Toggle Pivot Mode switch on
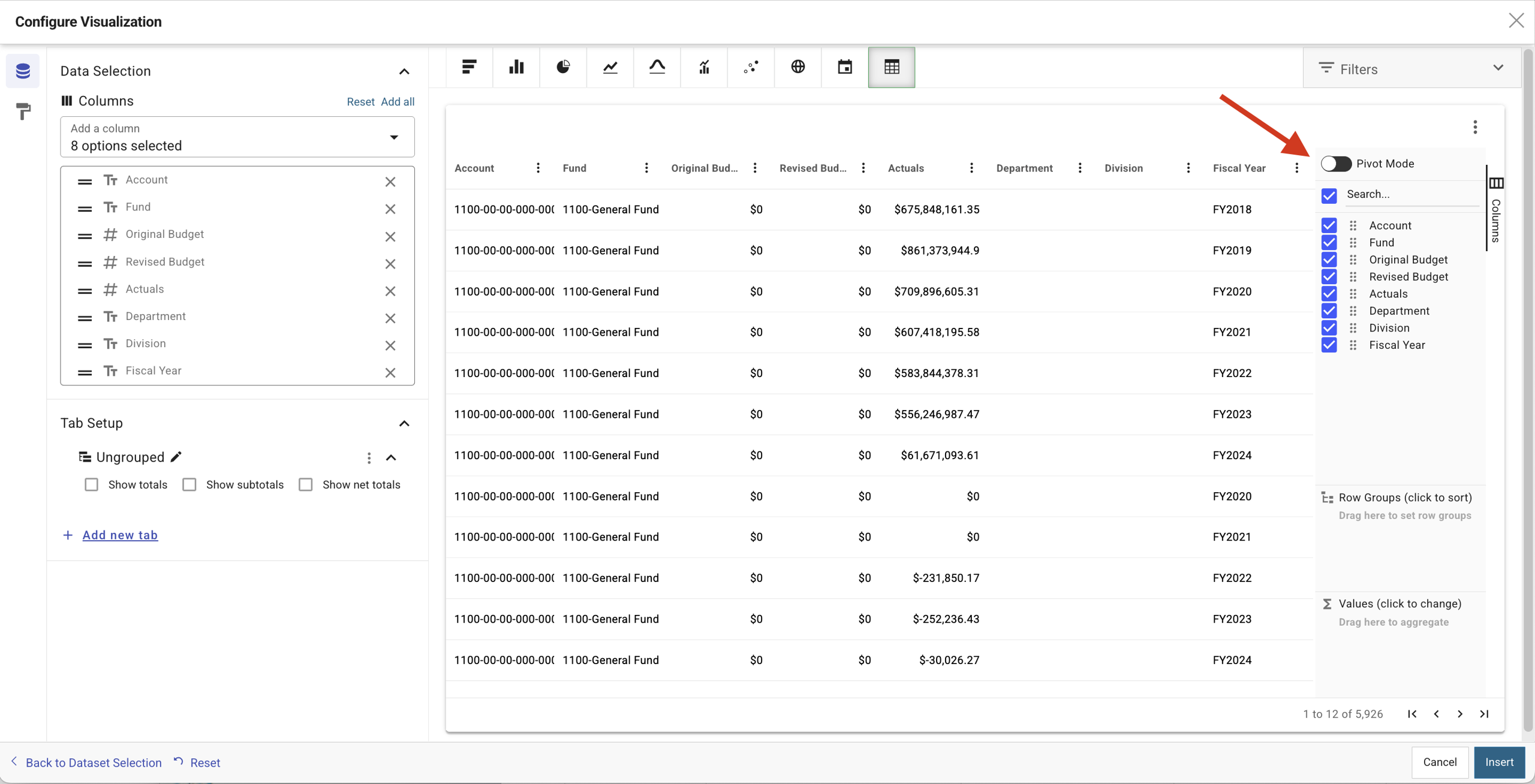1535x784 pixels. tap(1336, 164)
